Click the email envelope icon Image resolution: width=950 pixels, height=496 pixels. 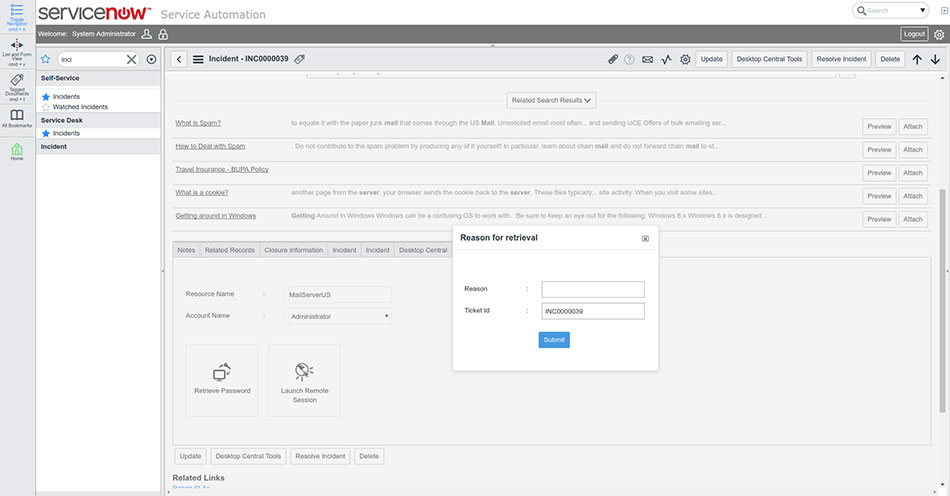(648, 59)
